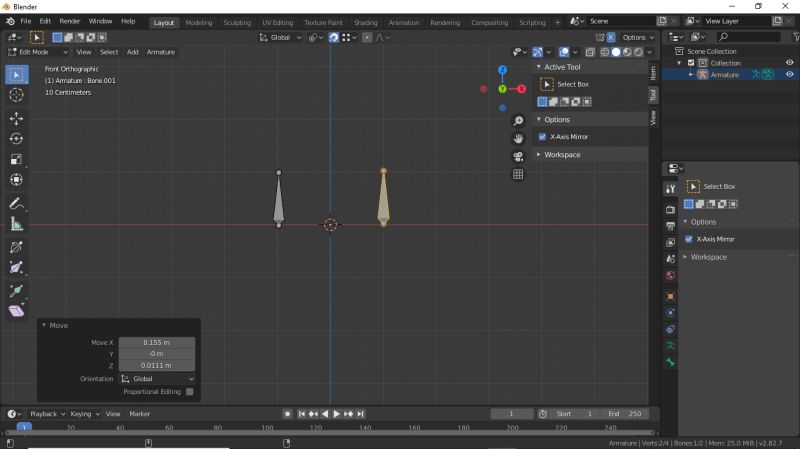The width and height of the screenshot is (800, 449).
Task: Select the Extrude tool
Action: pos(16,291)
